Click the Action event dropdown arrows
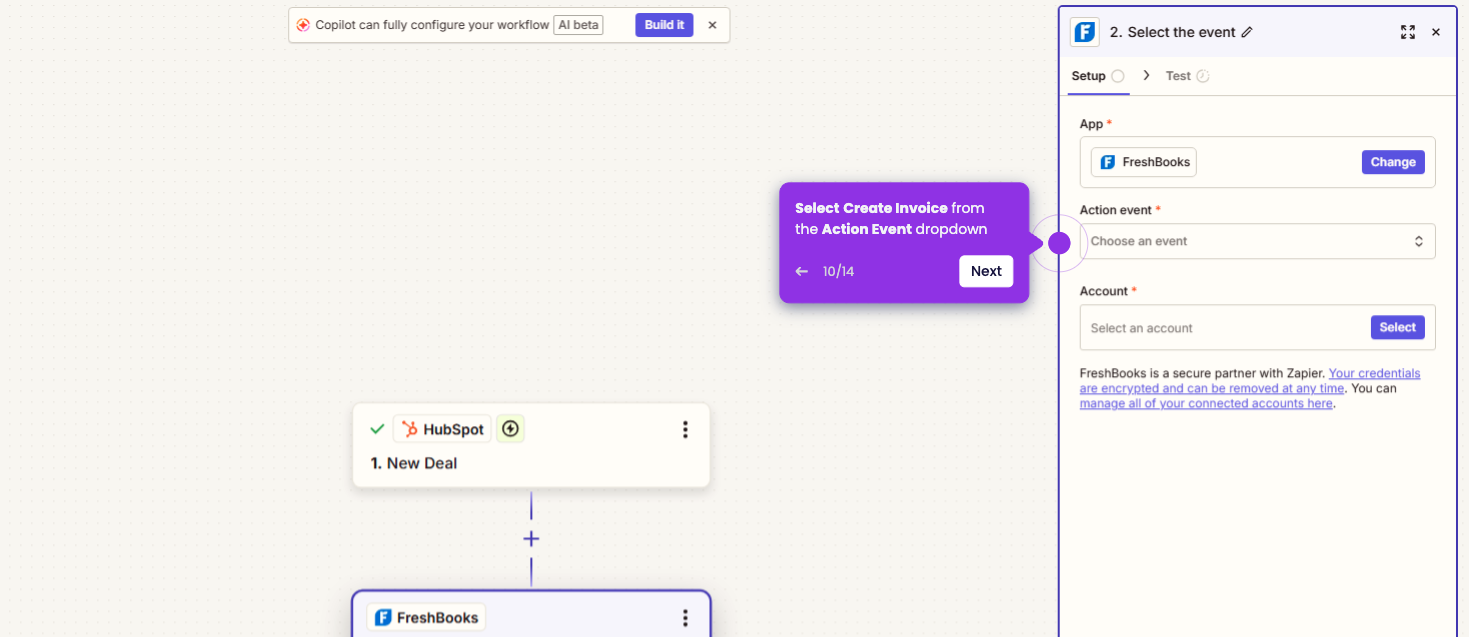This screenshot has height=637, width=1469. tap(1418, 241)
